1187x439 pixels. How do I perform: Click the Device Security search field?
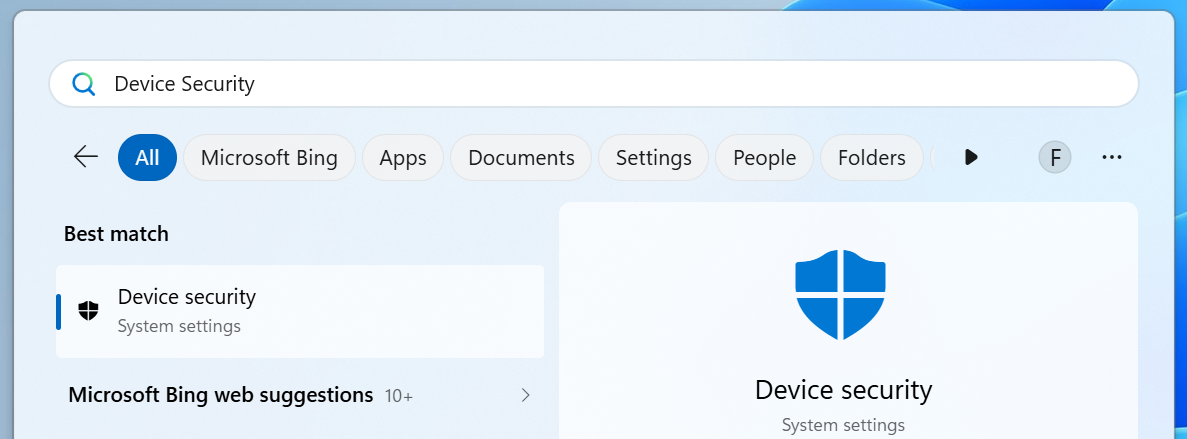[594, 83]
